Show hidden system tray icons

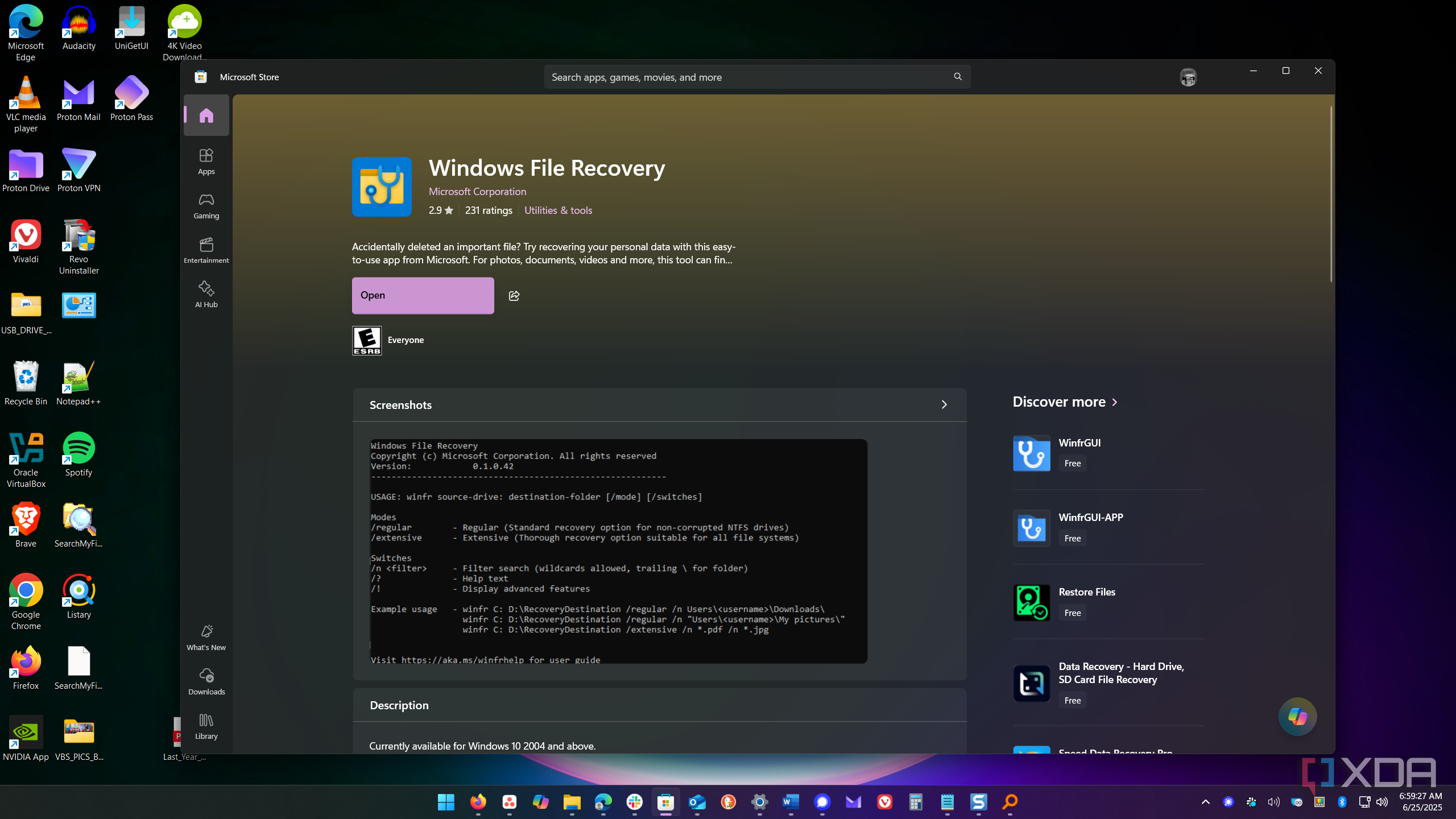tap(1205, 802)
